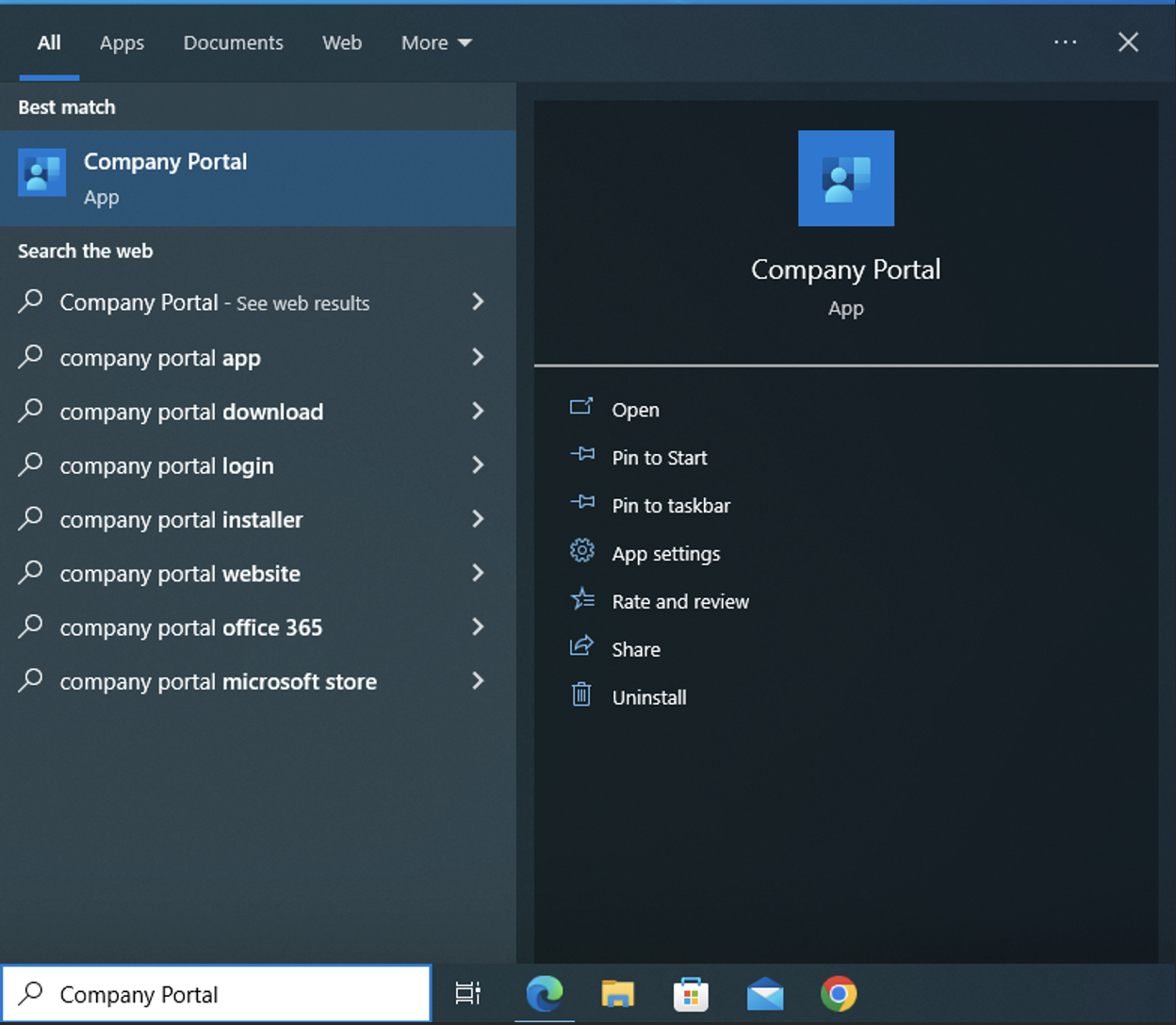Click the Uninstall option text

(649, 696)
